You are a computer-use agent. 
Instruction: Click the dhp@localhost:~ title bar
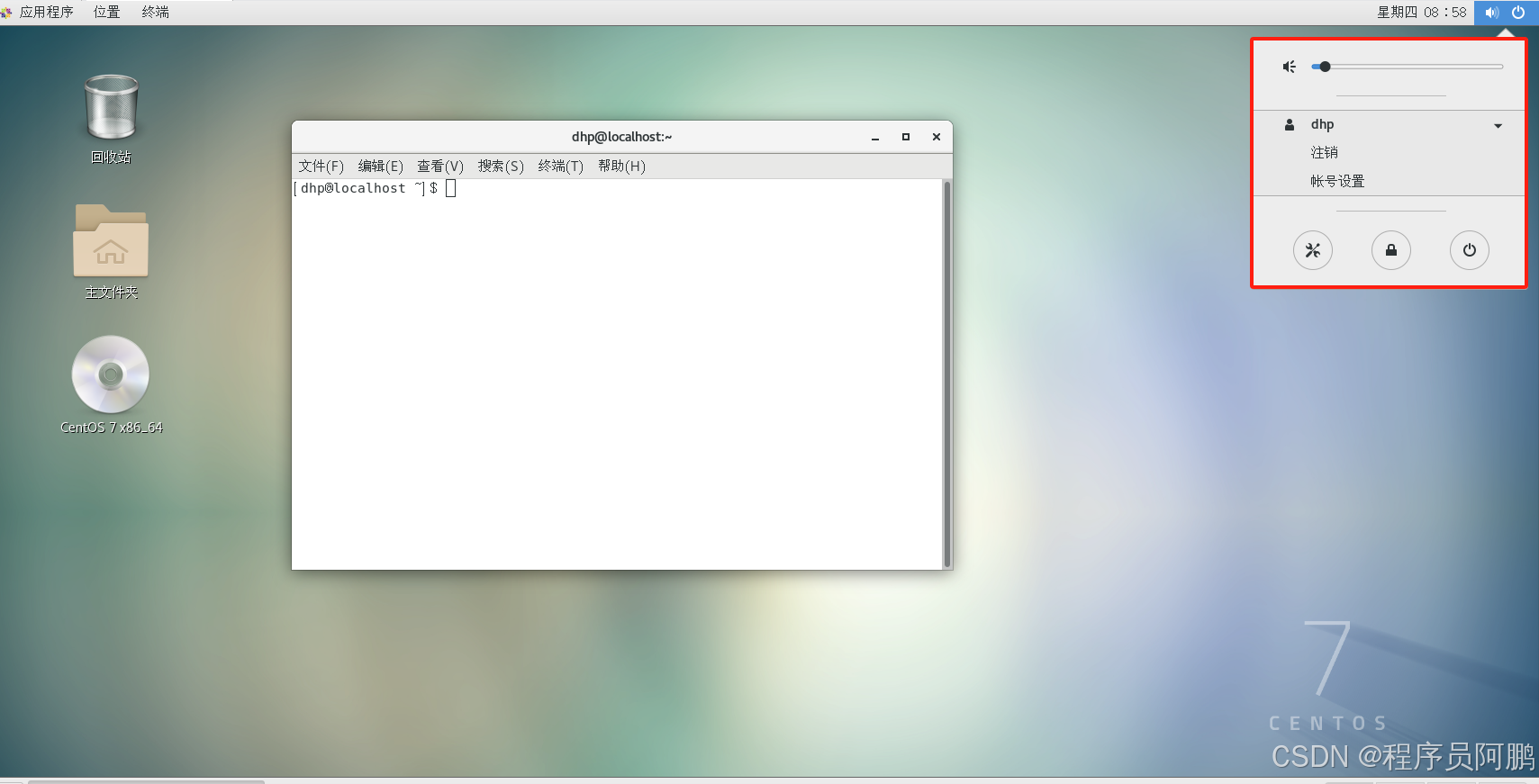coord(621,137)
